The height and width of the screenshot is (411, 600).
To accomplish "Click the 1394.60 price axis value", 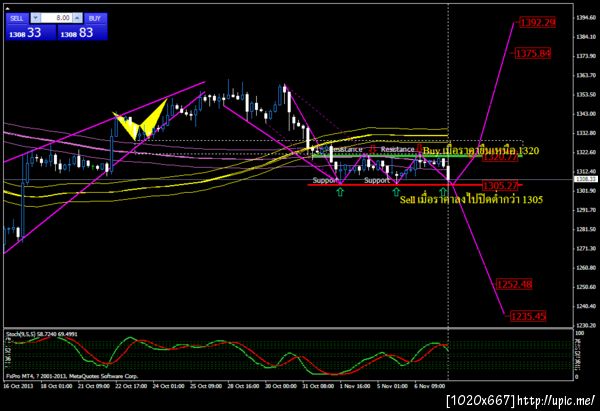I will click(x=586, y=18).
